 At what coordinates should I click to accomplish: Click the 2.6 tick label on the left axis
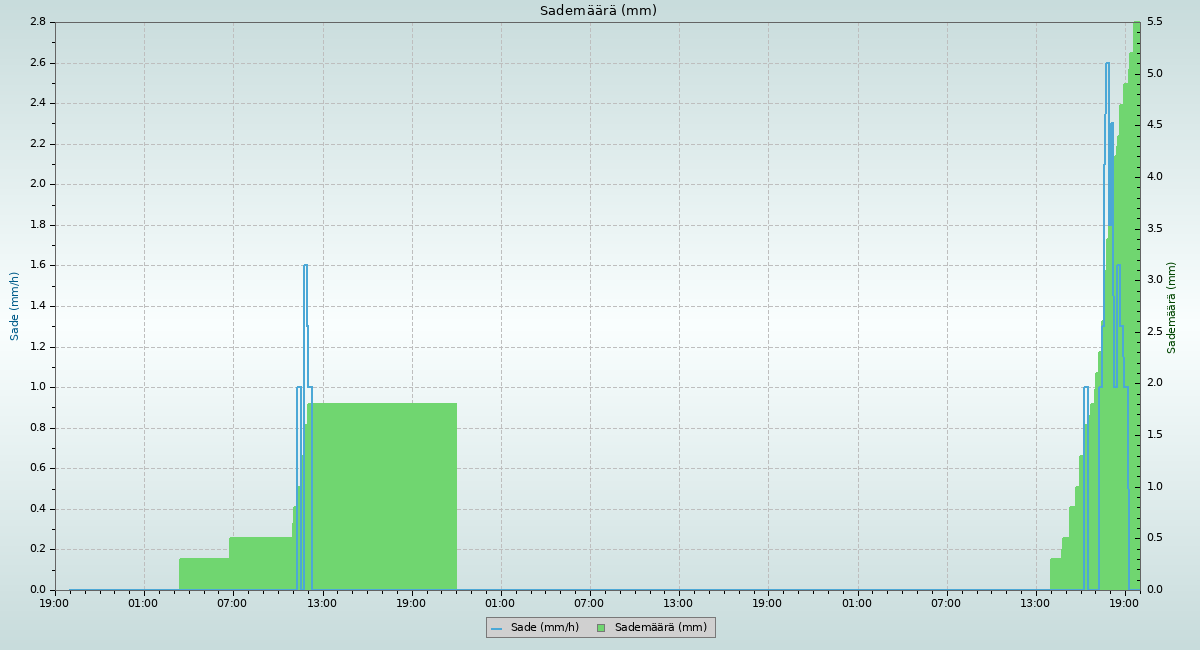37,63
